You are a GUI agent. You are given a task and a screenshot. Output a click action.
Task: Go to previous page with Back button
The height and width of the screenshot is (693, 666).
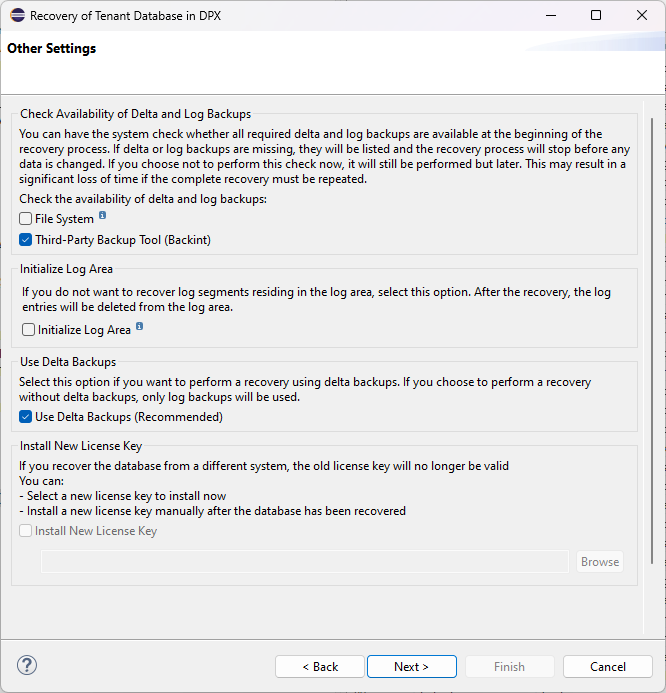320,667
